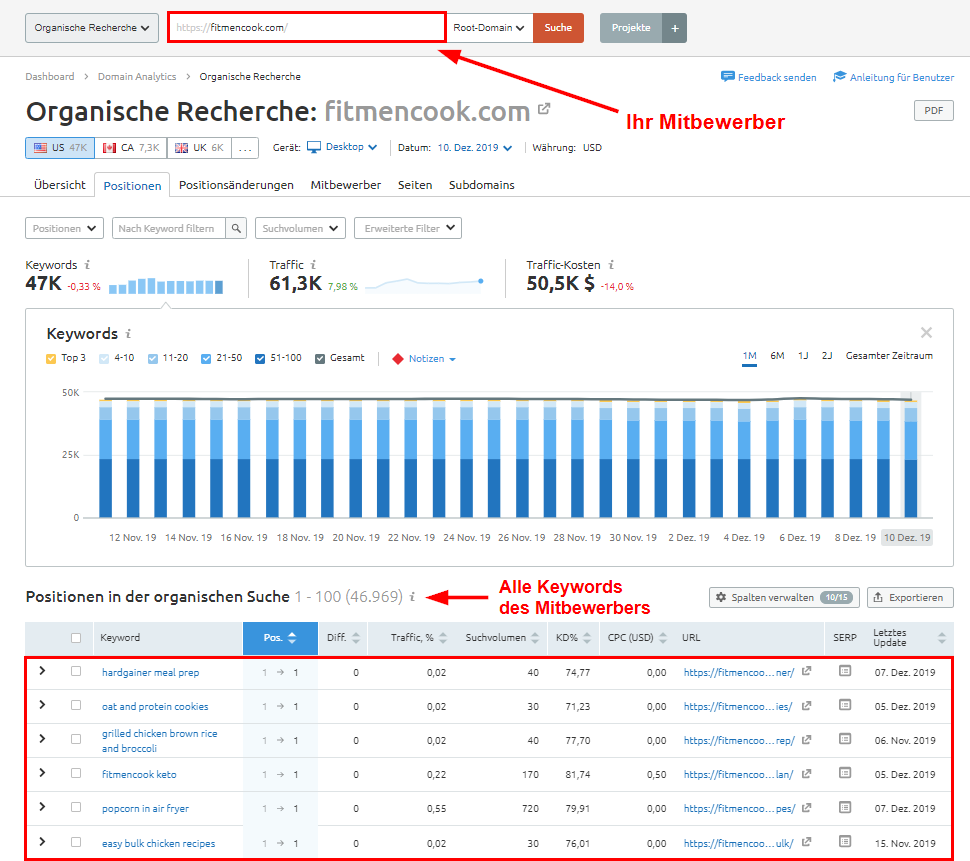970x861 pixels.
Task: Sort table by CPC (USD) column arrows
Action: [663, 638]
